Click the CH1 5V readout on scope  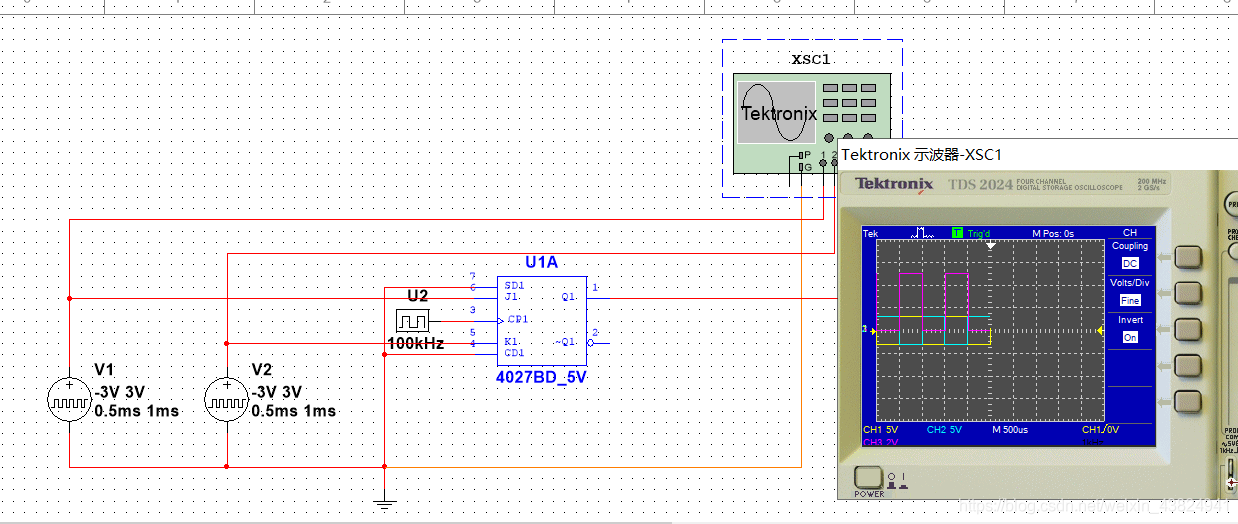(881, 430)
